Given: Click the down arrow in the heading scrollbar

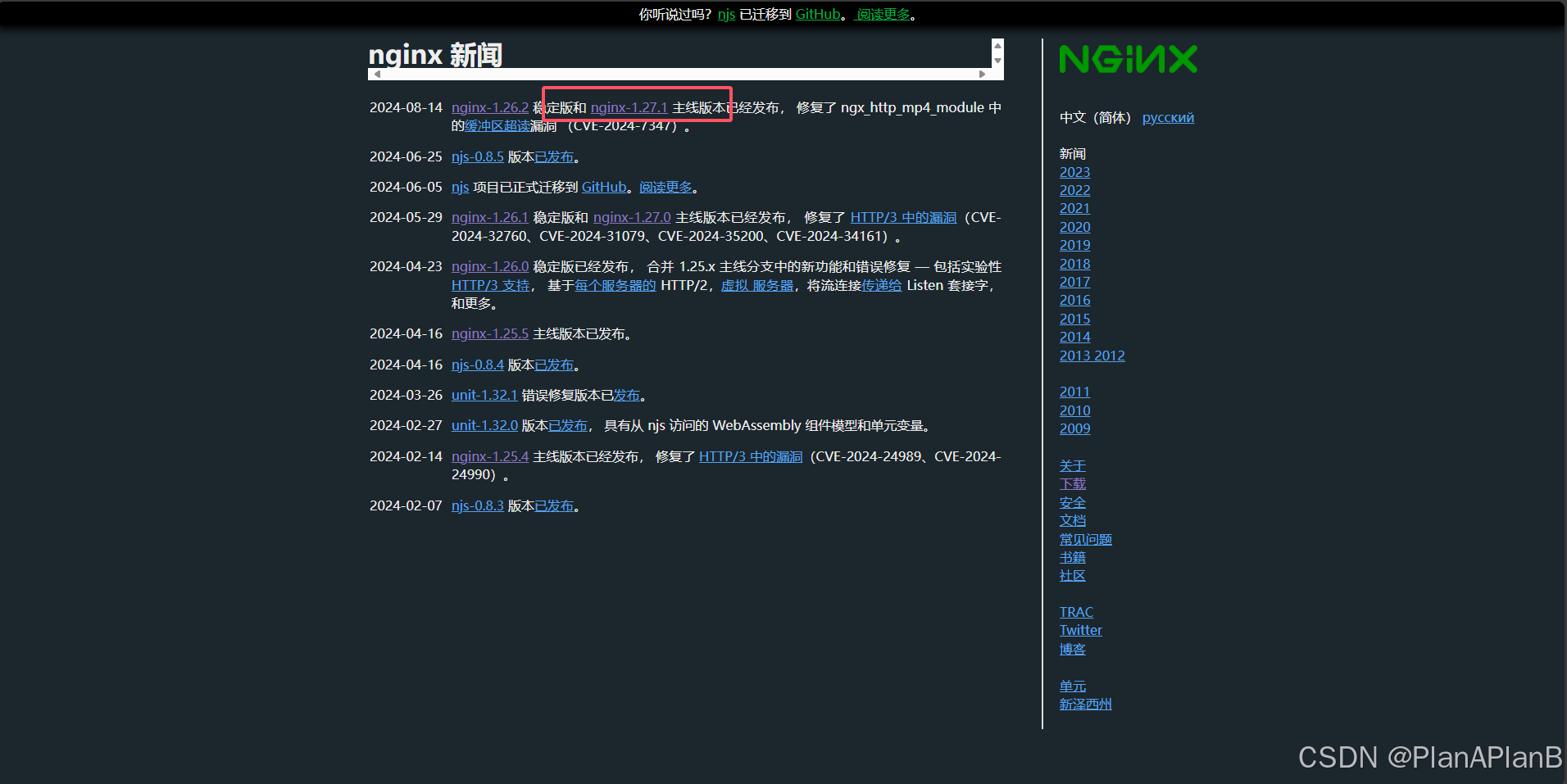Looking at the screenshot, I should coord(997,61).
